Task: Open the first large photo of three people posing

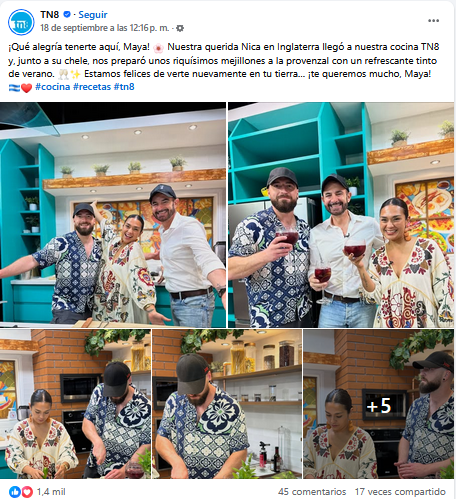Action: (113, 215)
